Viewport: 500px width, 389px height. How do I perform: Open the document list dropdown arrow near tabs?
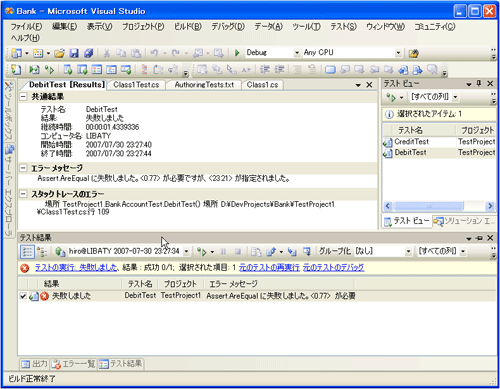click(358, 85)
